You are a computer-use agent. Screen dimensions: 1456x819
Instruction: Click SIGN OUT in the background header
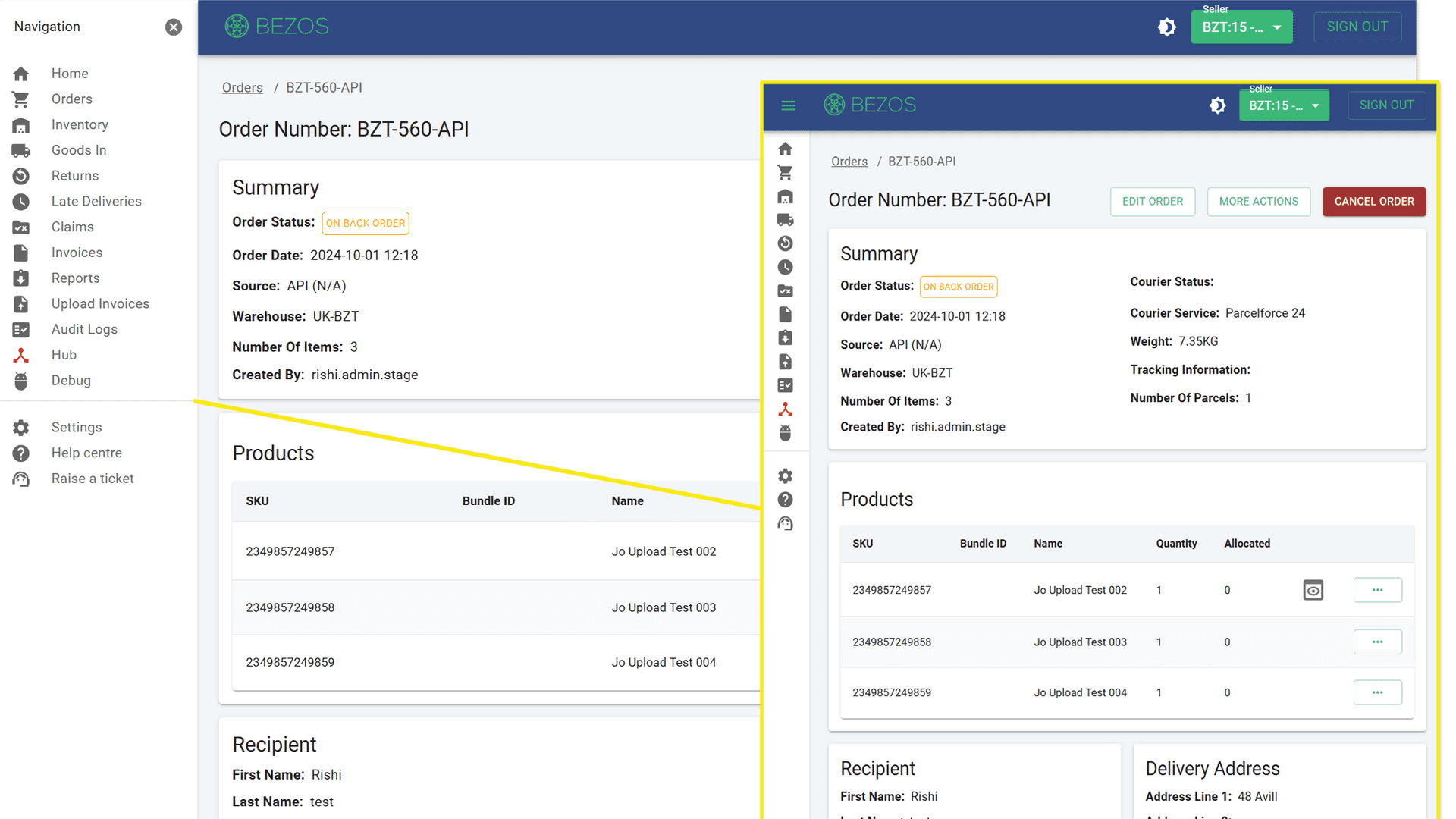(x=1357, y=27)
